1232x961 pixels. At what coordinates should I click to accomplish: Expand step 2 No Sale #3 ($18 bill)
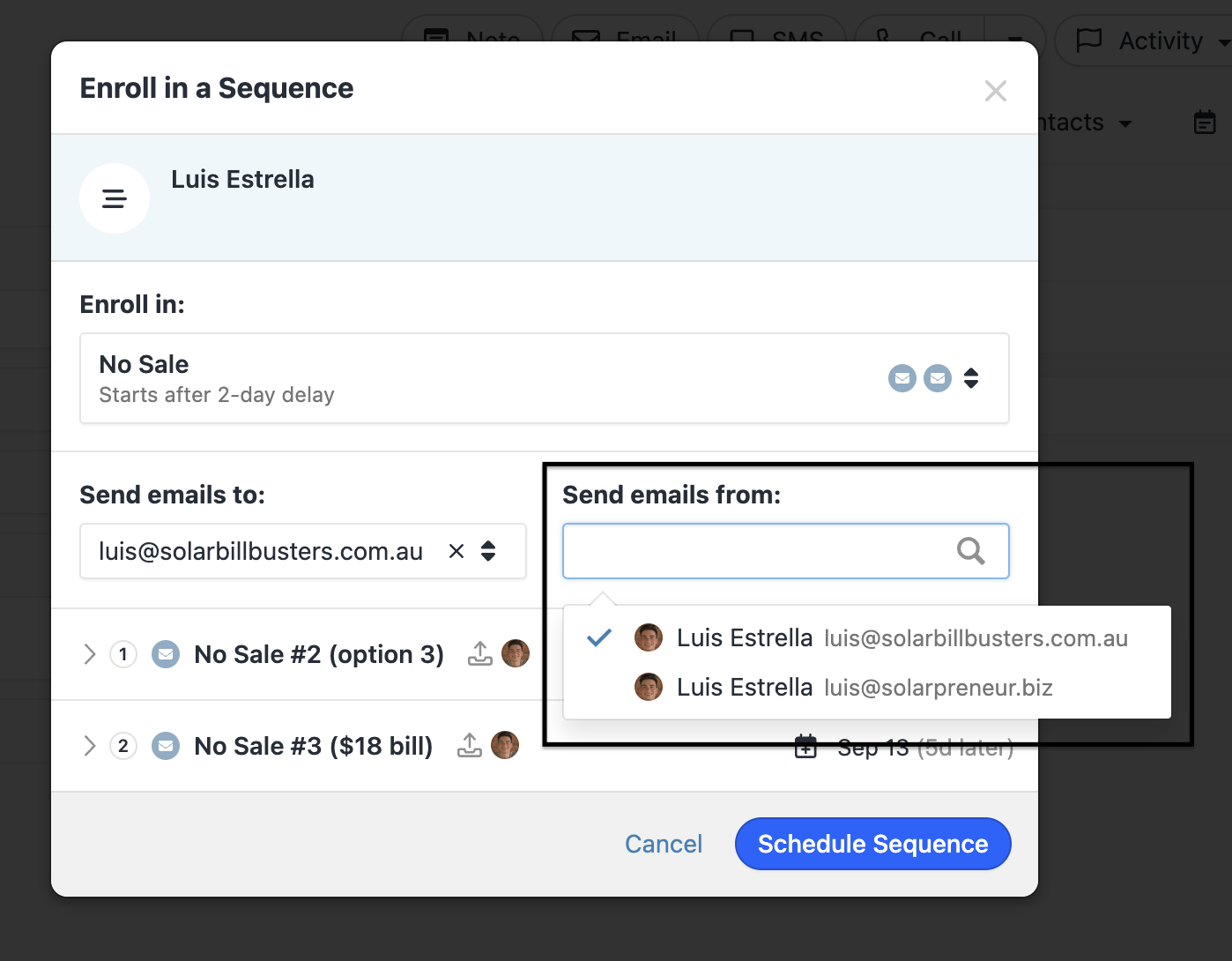coord(89,746)
